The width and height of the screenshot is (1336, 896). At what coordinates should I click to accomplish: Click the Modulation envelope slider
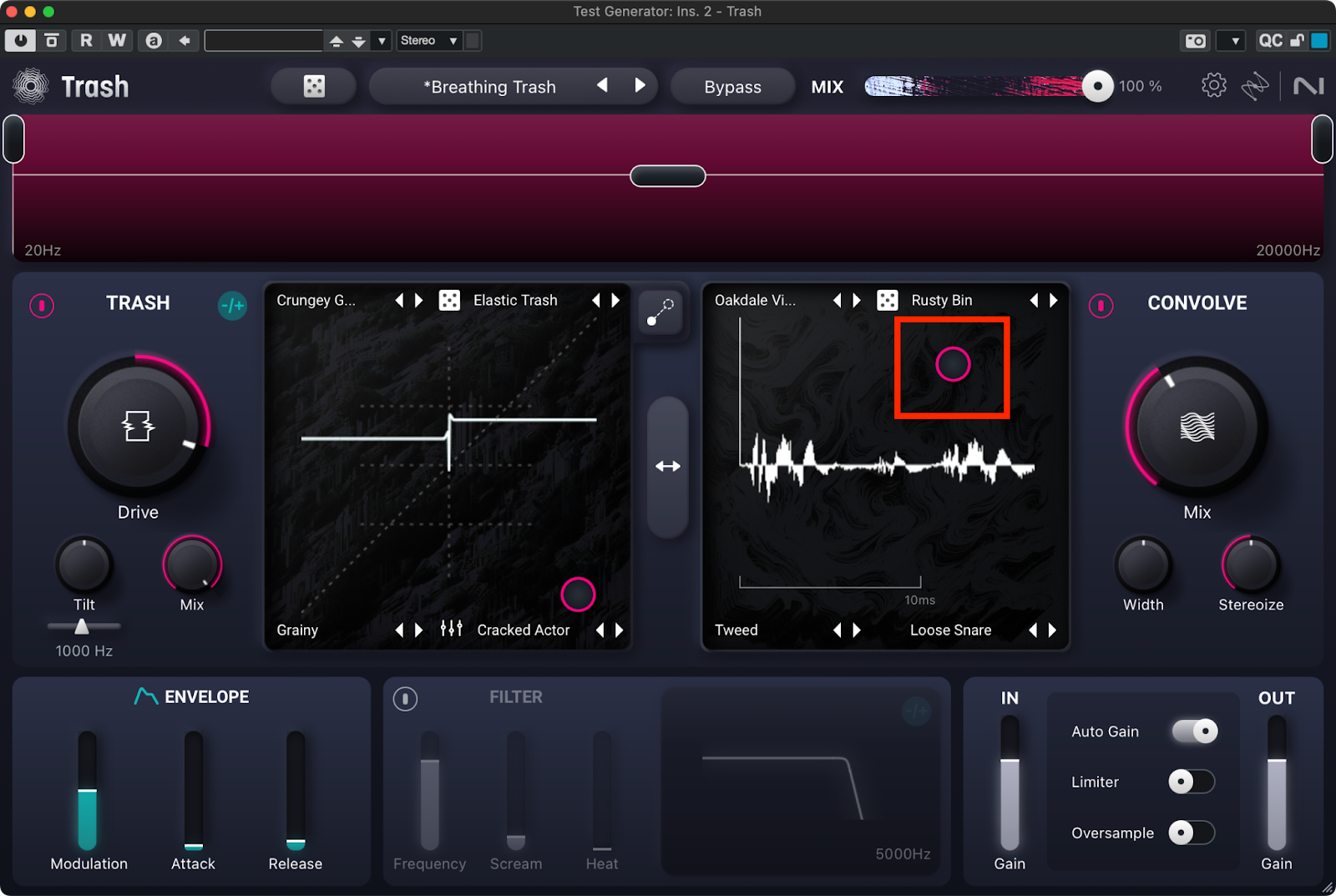click(88, 790)
